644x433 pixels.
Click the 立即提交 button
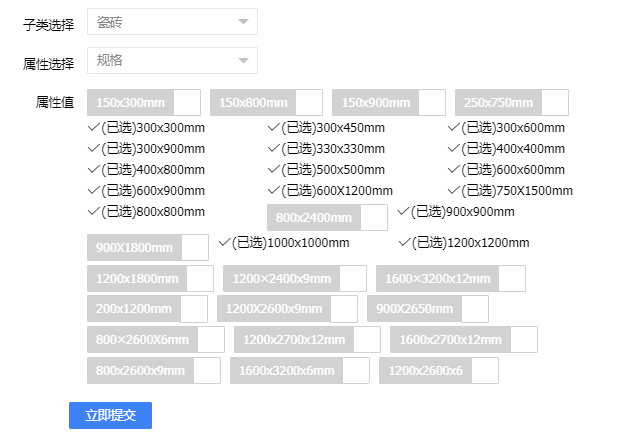click(110, 415)
